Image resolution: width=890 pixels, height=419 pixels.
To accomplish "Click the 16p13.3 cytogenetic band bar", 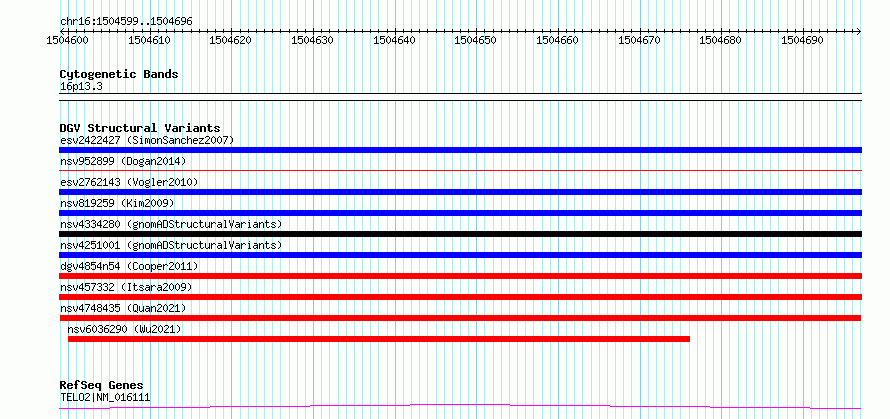I will click(x=460, y=97).
